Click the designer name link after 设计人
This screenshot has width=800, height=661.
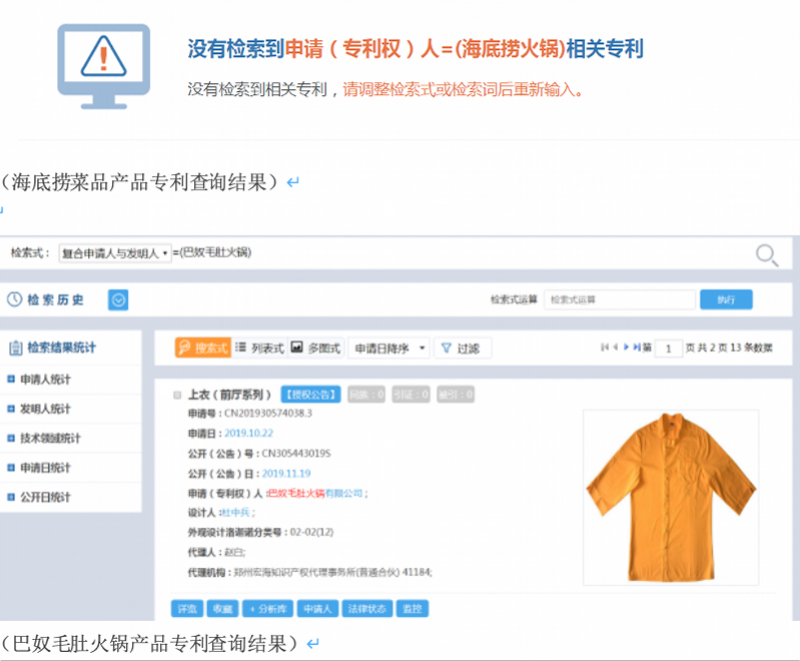pyautogui.click(x=236, y=513)
